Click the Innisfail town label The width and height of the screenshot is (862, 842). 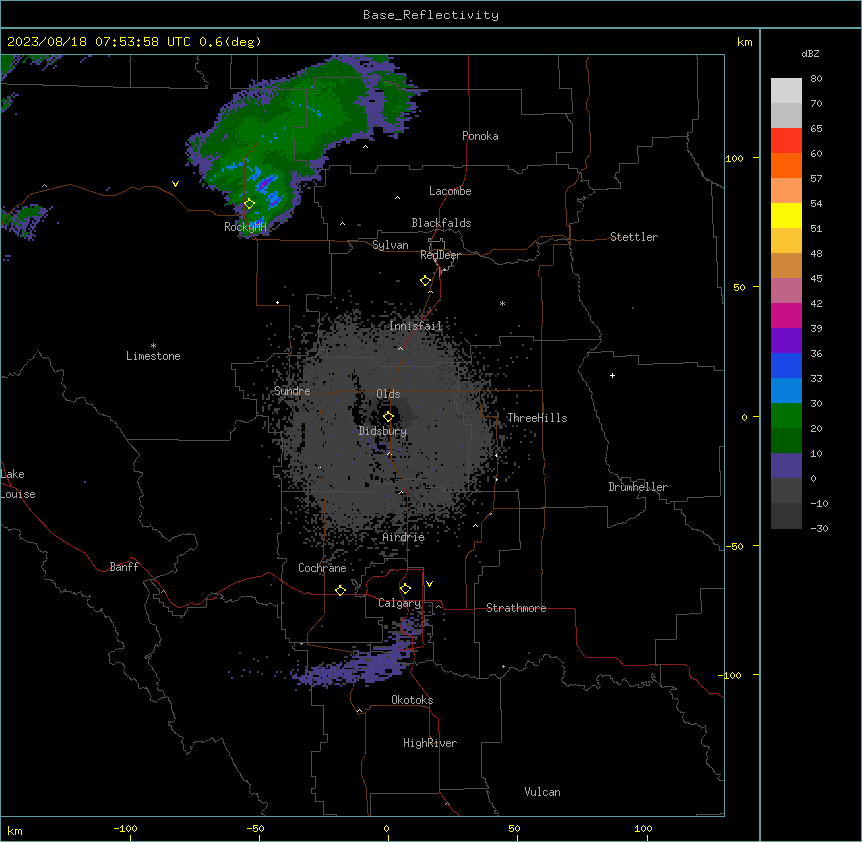point(416,326)
